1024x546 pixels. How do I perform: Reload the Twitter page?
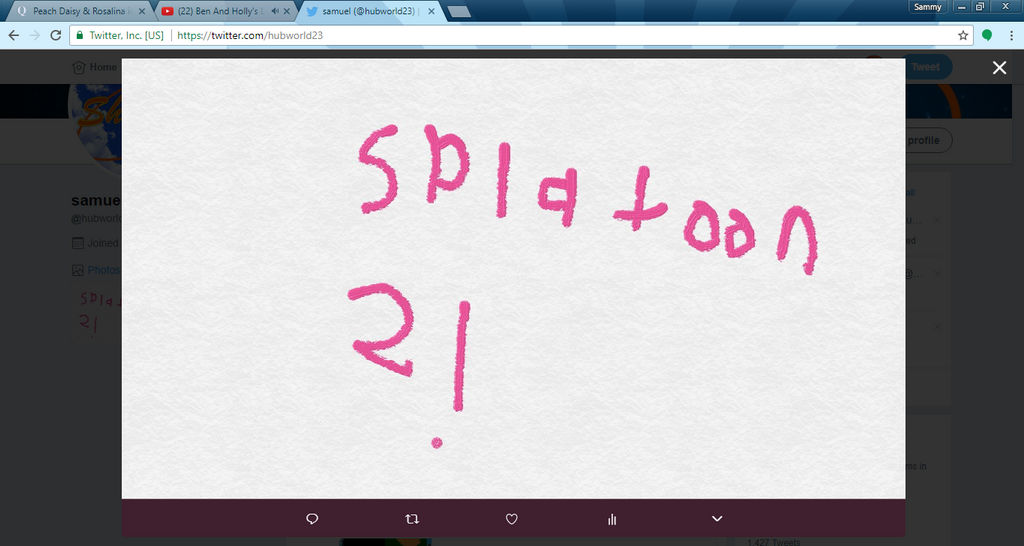pyautogui.click(x=56, y=35)
